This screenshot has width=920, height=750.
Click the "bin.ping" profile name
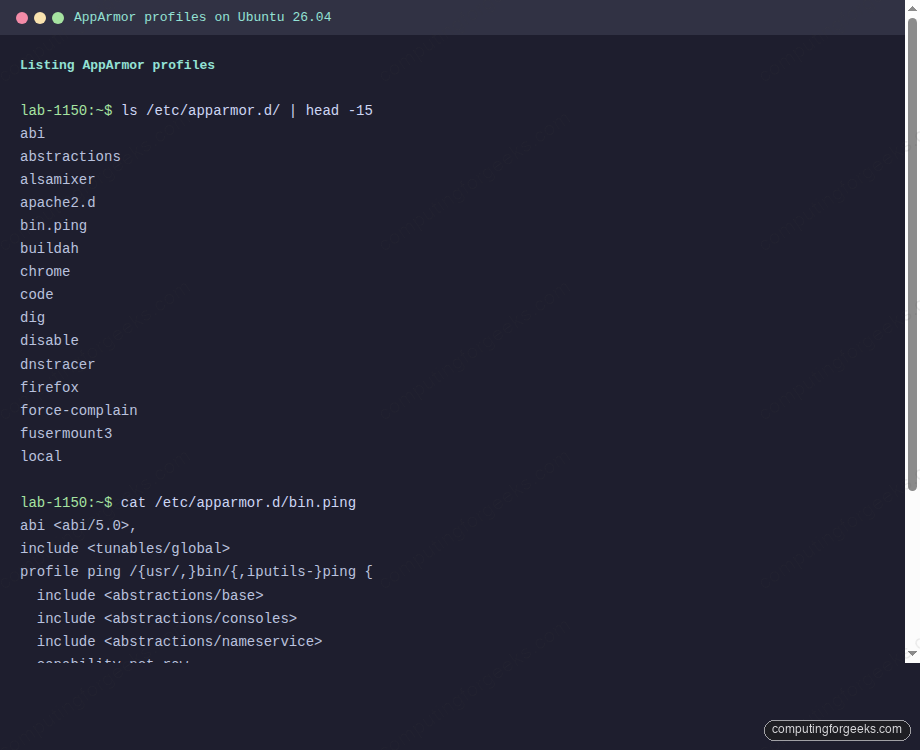point(53,225)
